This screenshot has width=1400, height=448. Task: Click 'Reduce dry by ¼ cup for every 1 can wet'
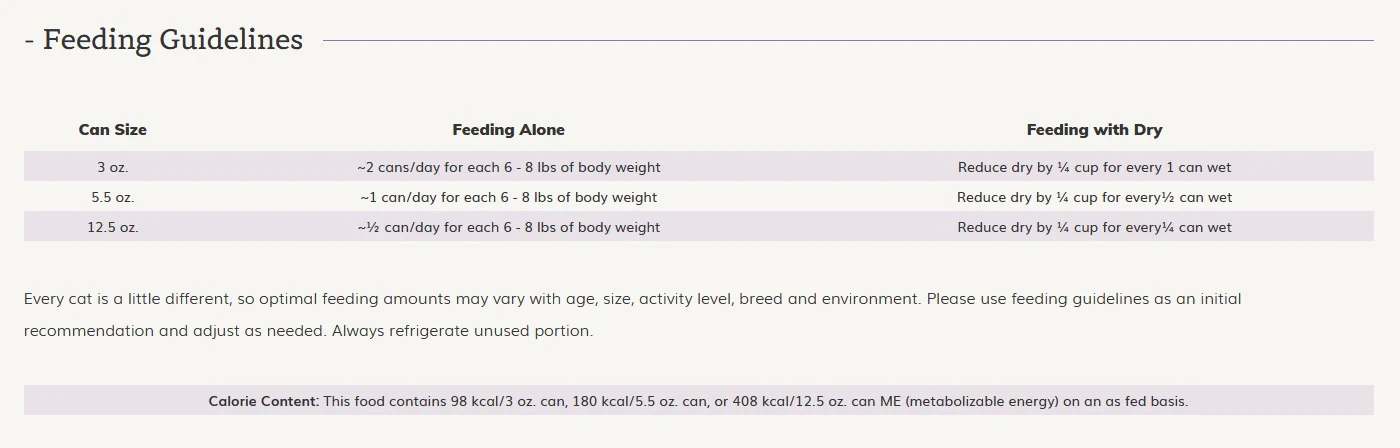(1094, 167)
